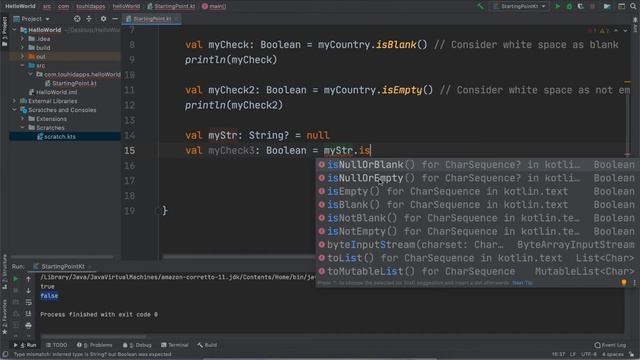Collapse the src folder
Image resolution: width=640 pixels, height=360 pixels.
[23, 66]
